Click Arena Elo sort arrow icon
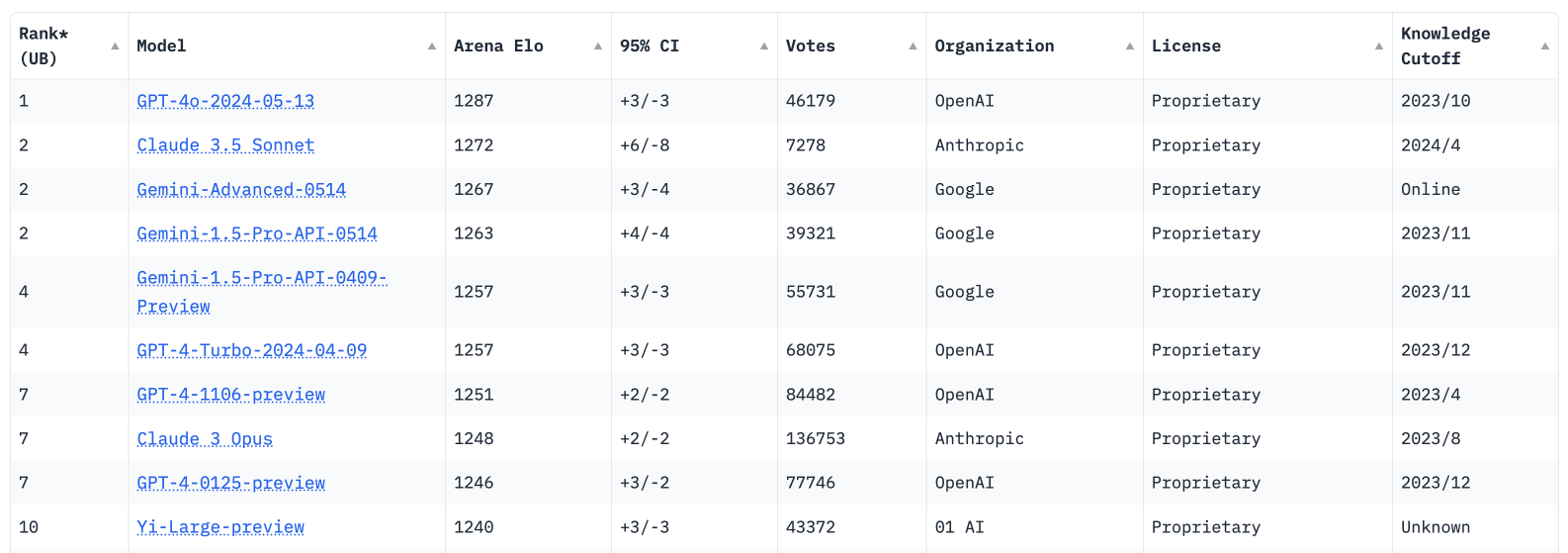 [598, 46]
